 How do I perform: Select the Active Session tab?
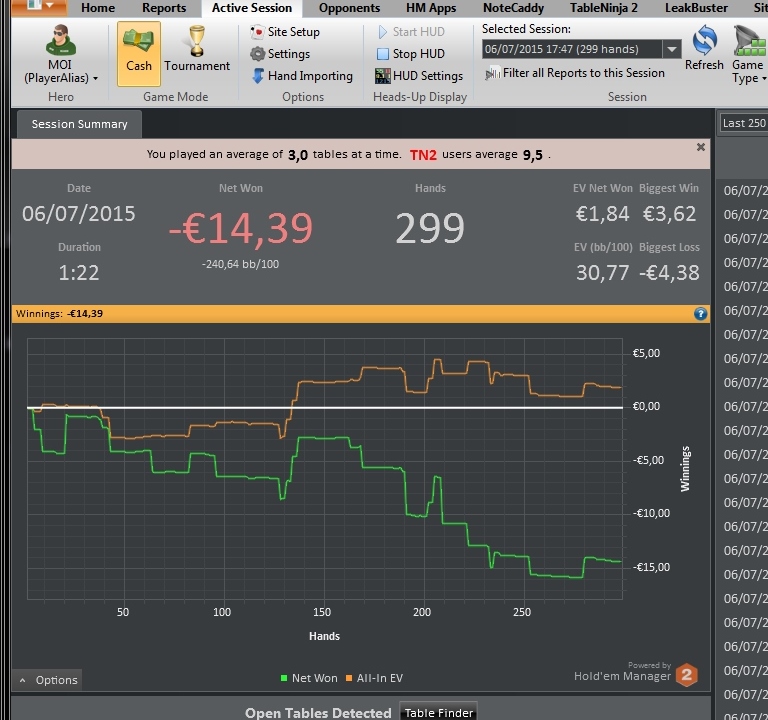click(x=252, y=8)
